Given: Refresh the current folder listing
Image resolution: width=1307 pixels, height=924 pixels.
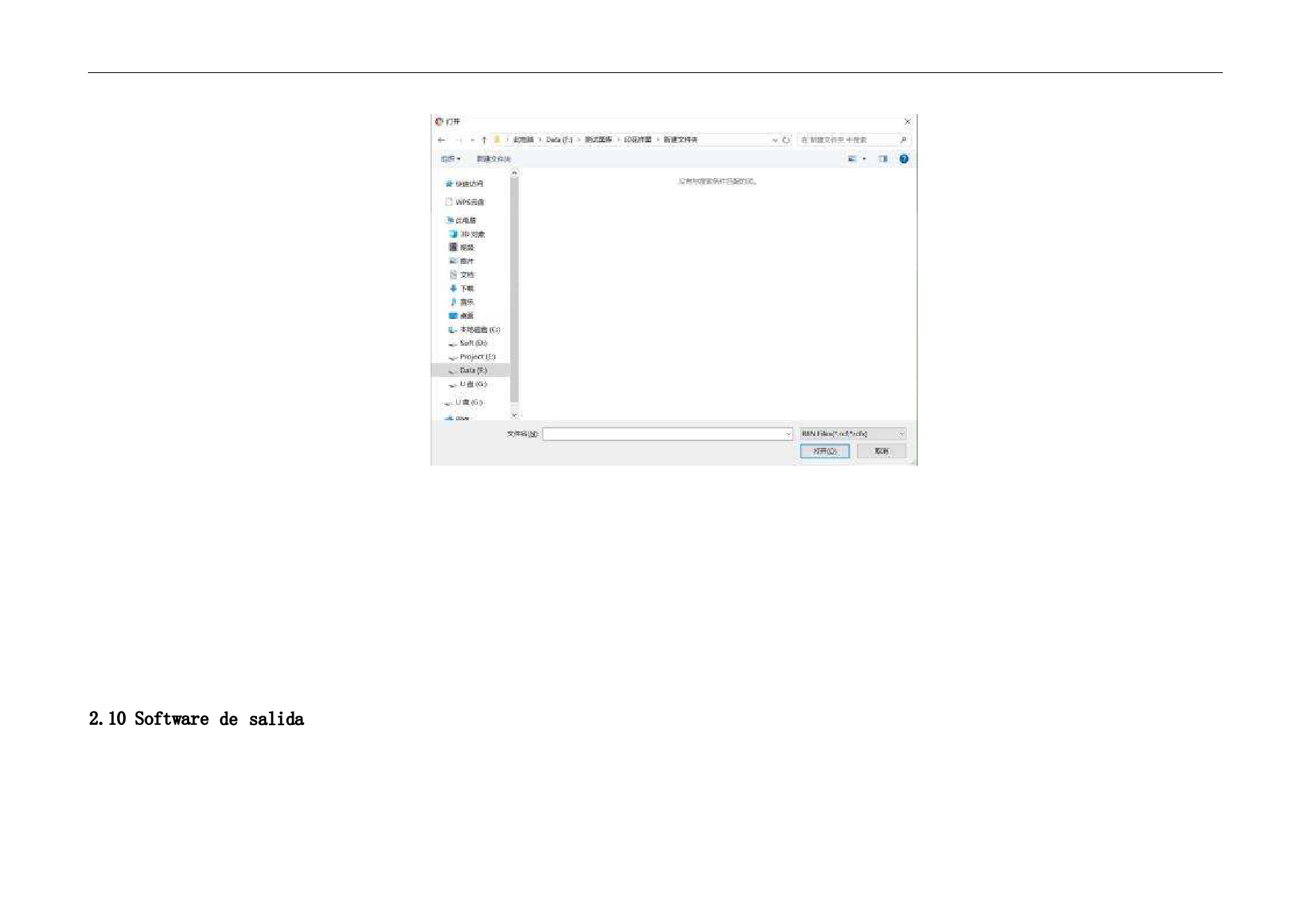Looking at the screenshot, I should [785, 140].
